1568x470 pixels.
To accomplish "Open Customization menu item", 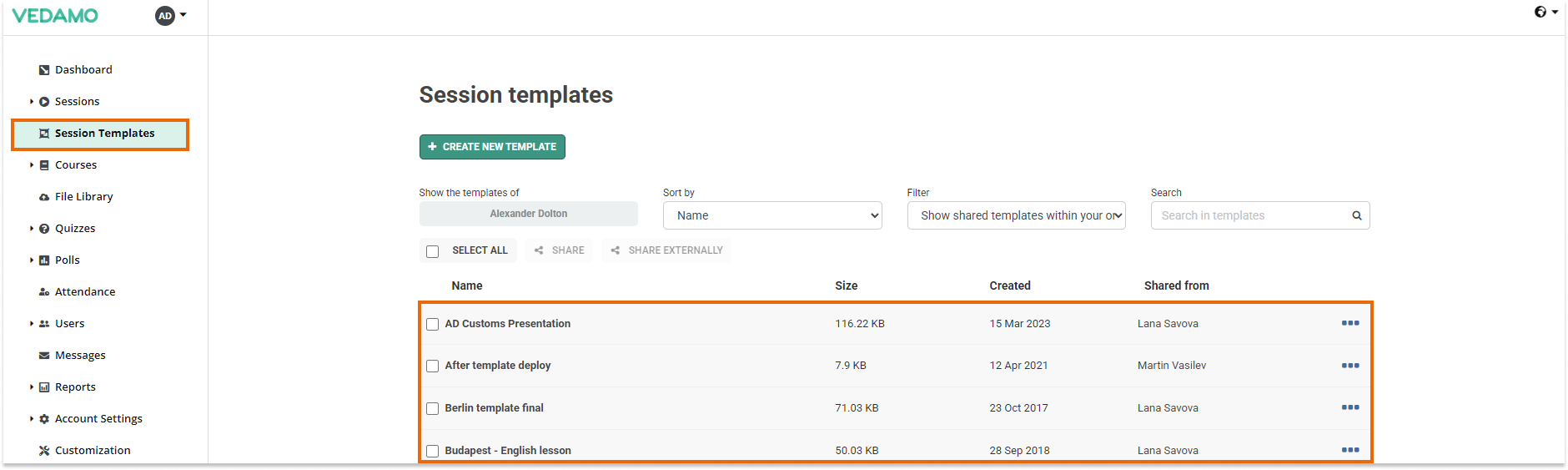I will point(93,451).
